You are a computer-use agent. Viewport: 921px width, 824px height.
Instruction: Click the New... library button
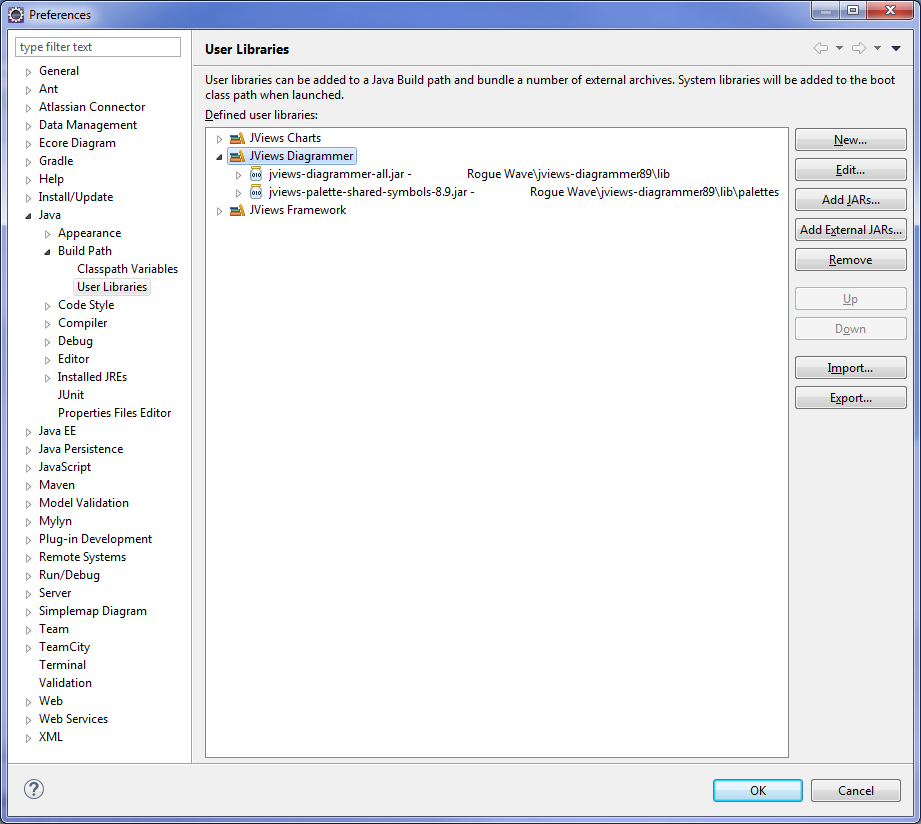850,140
